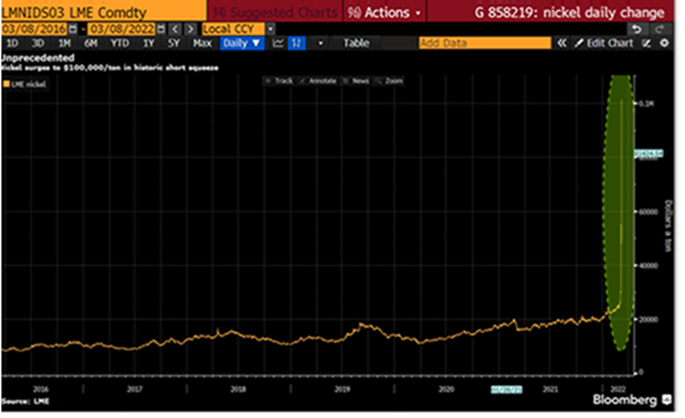Select the YTD time range tab

119,44
